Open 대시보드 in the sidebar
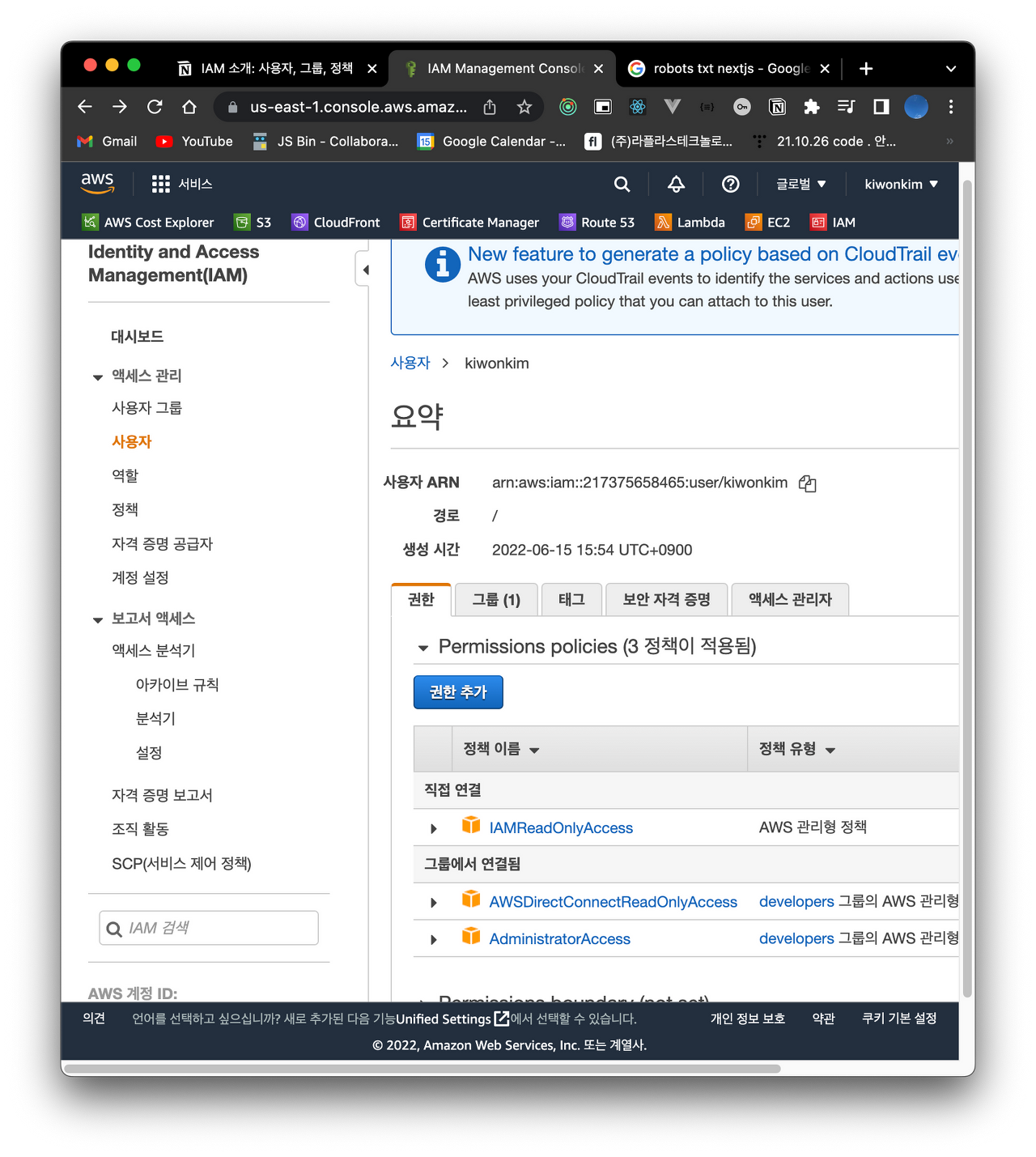The image size is (1036, 1157). coord(137,336)
